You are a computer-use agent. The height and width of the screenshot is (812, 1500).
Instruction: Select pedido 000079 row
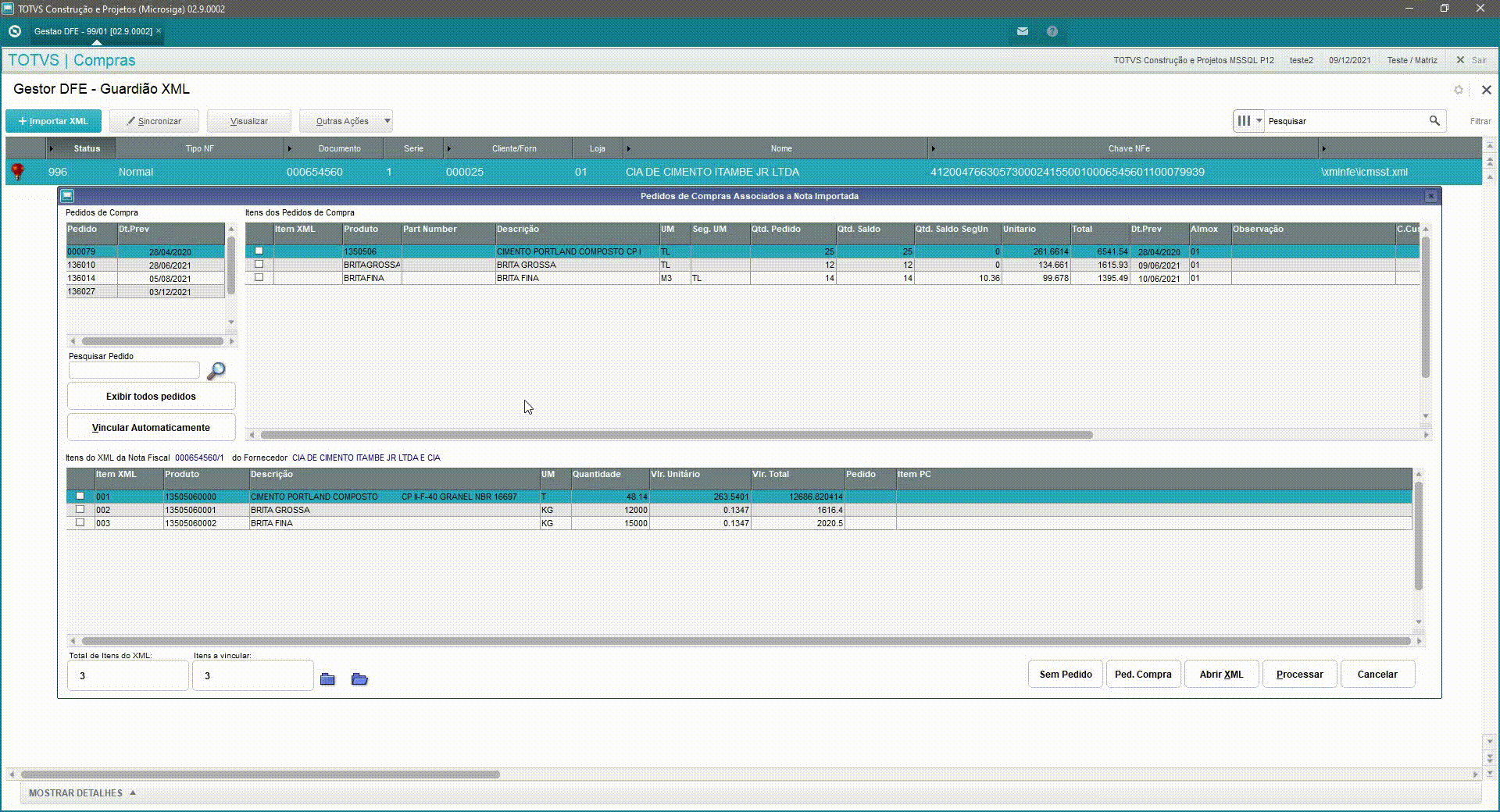click(x=146, y=251)
